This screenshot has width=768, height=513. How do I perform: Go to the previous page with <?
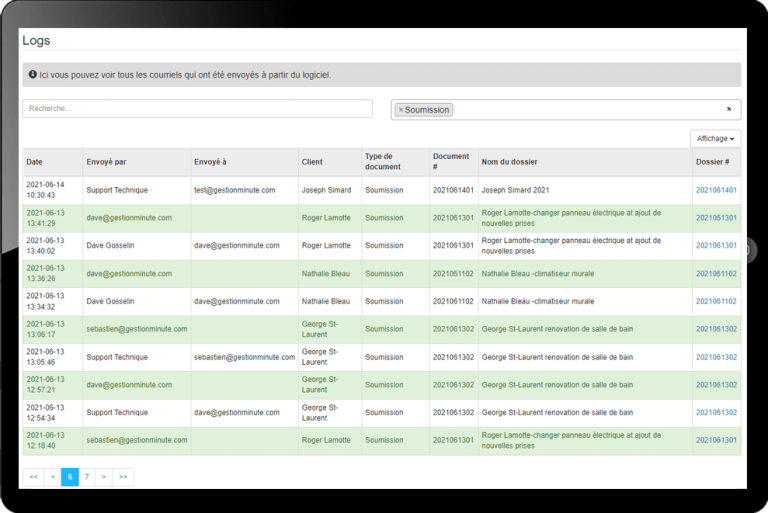[52, 477]
